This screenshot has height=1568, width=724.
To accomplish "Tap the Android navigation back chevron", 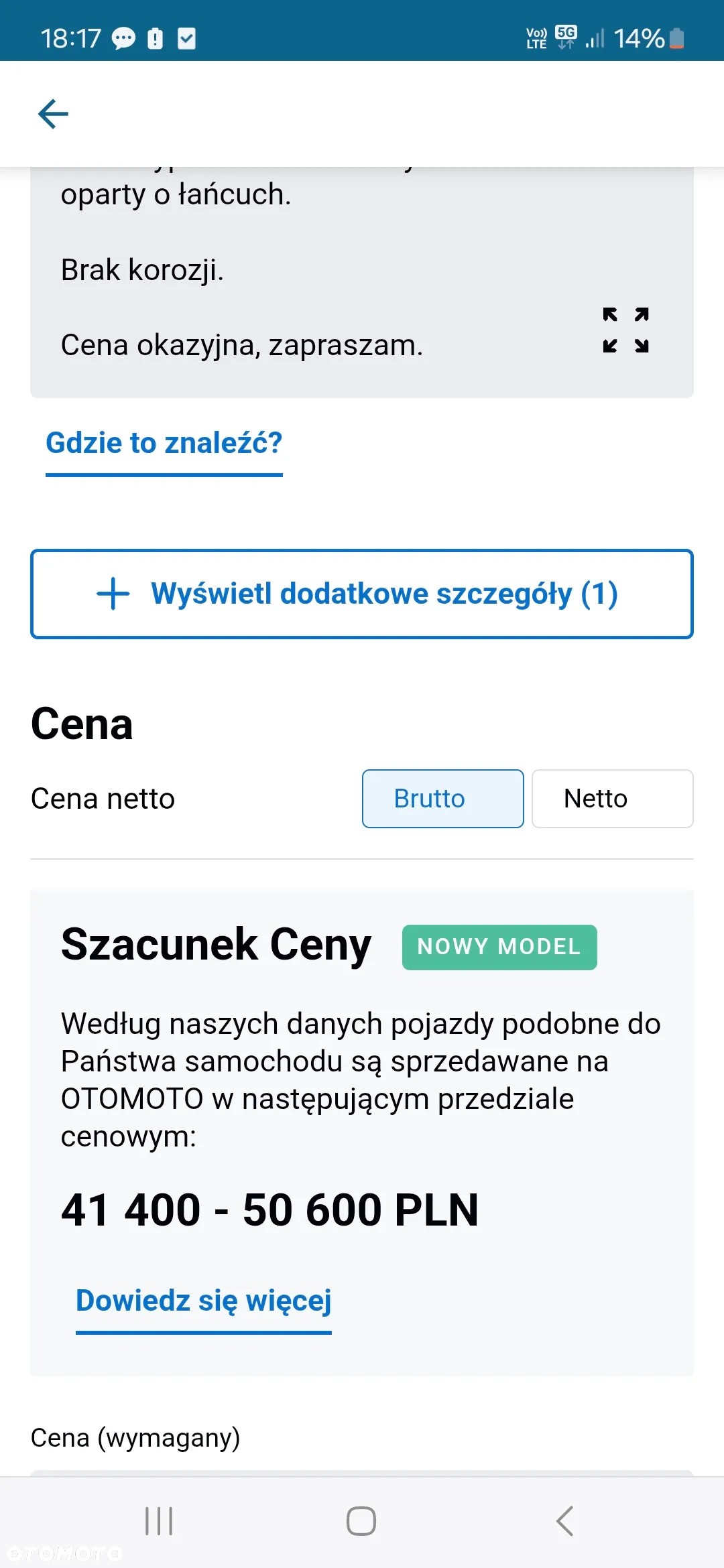I will click(564, 1521).
